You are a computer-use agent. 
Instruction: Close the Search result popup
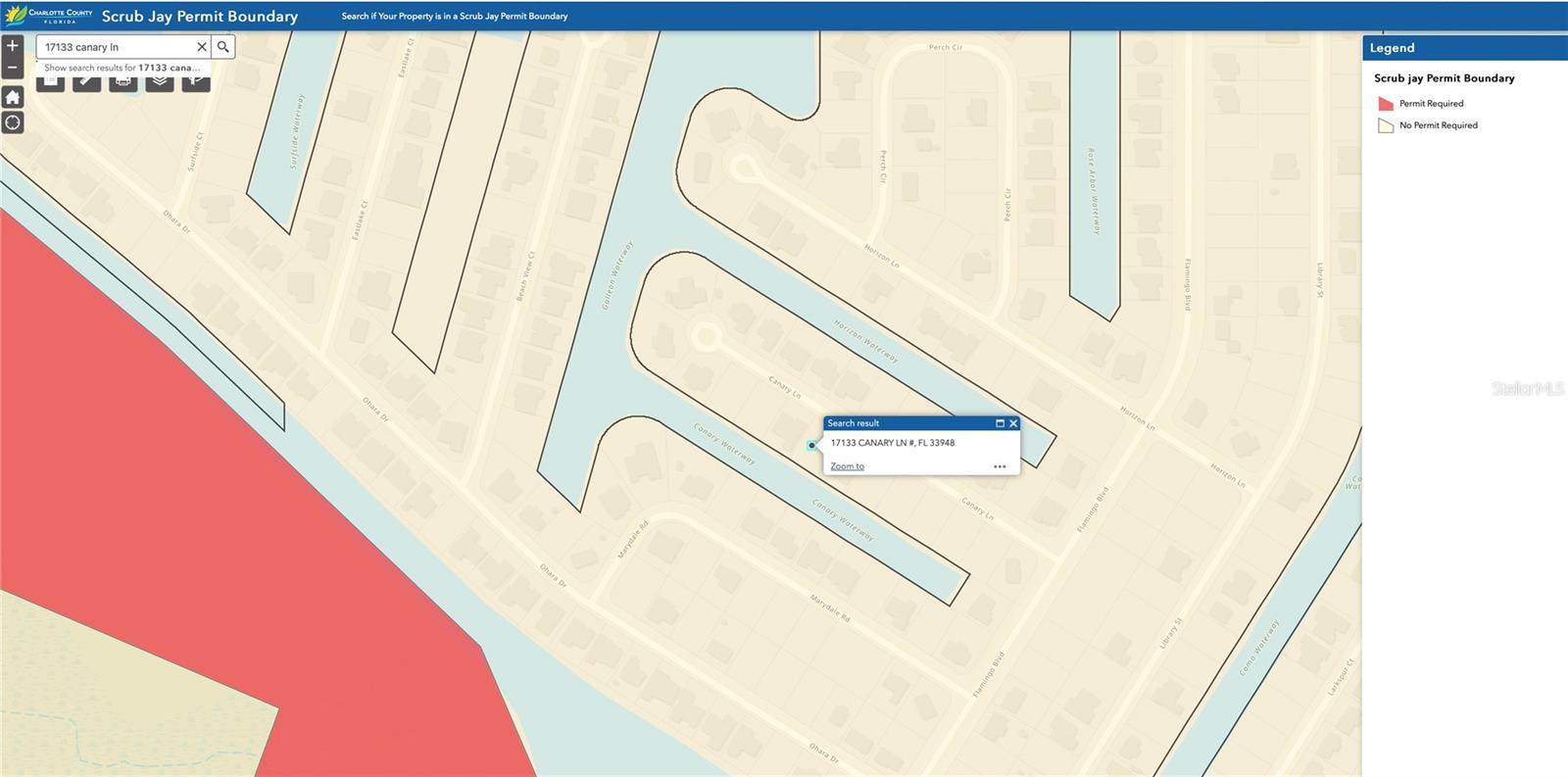click(x=1013, y=423)
